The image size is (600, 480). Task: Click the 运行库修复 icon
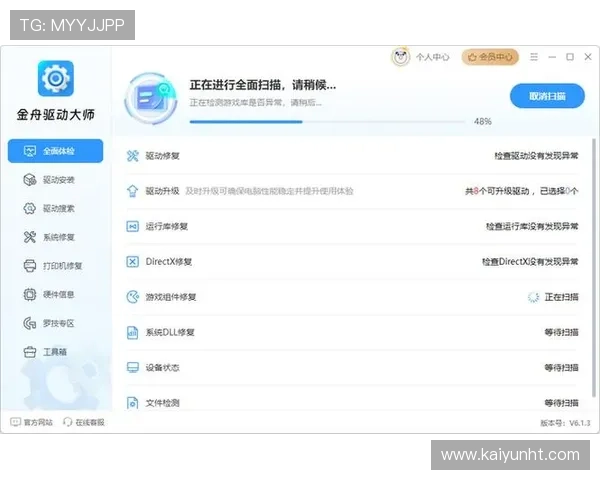(132, 226)
